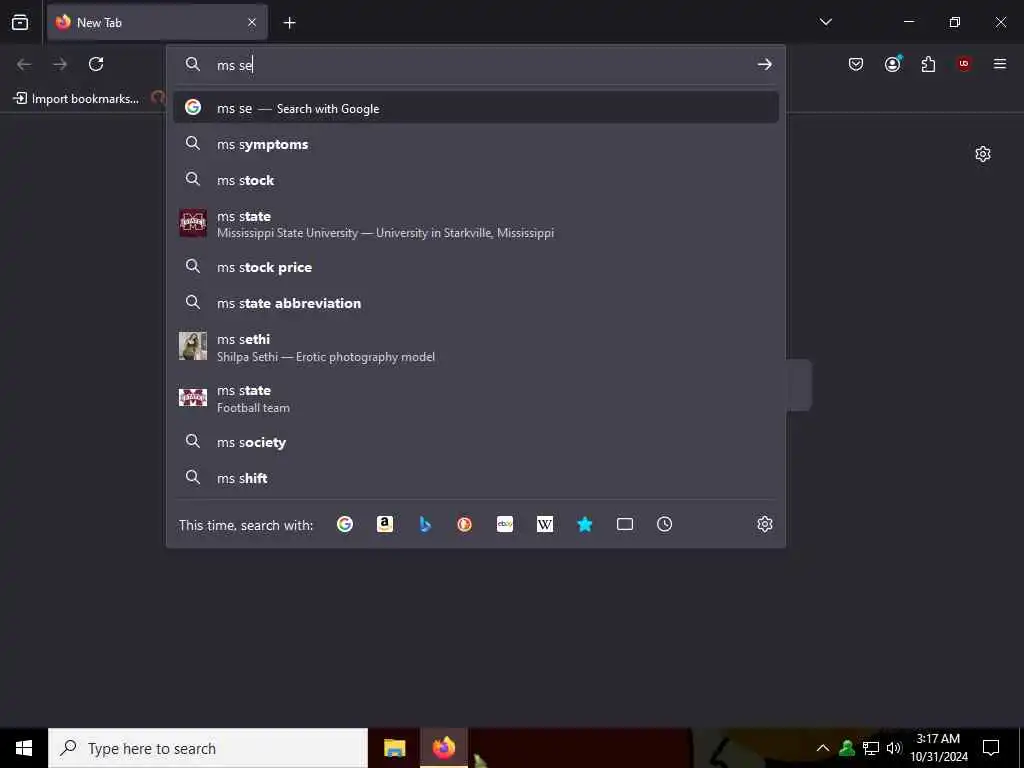Click the uBlock Origin icon
The width and height of the screenshot is (1024, 768).
point(964,64)
